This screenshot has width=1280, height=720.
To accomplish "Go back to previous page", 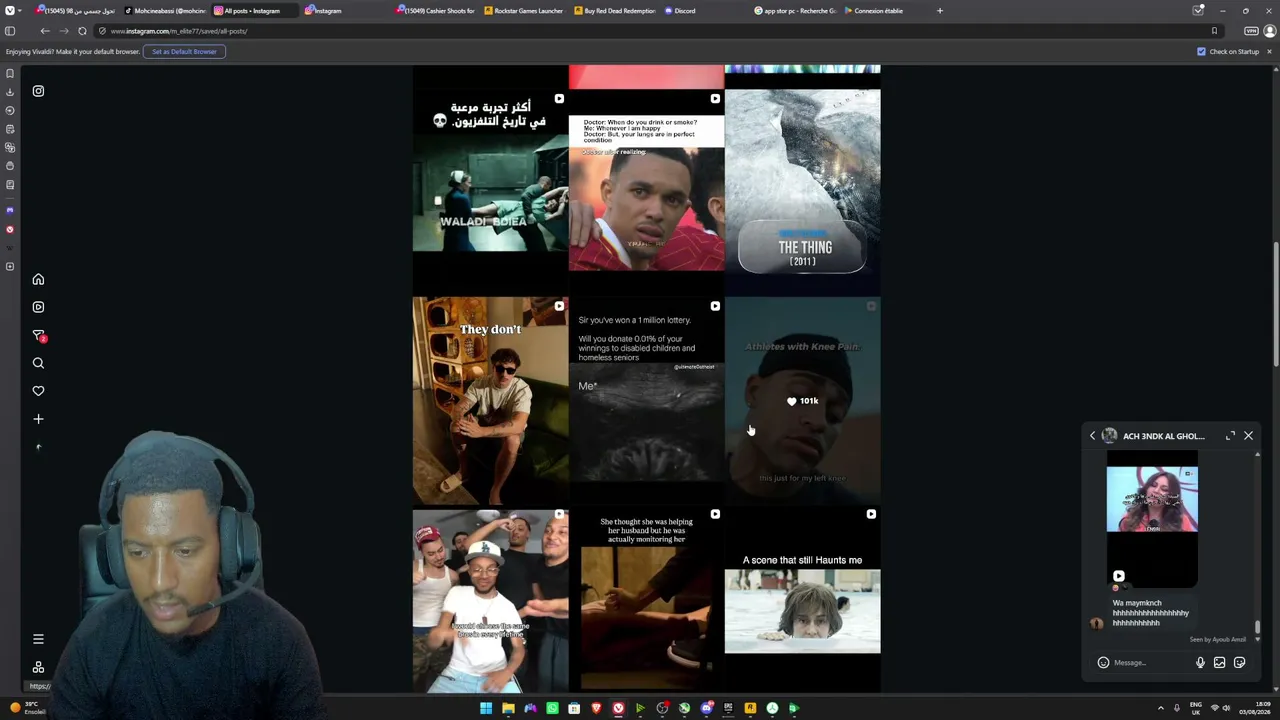I will pyautogui.click(x=45, y=31).
